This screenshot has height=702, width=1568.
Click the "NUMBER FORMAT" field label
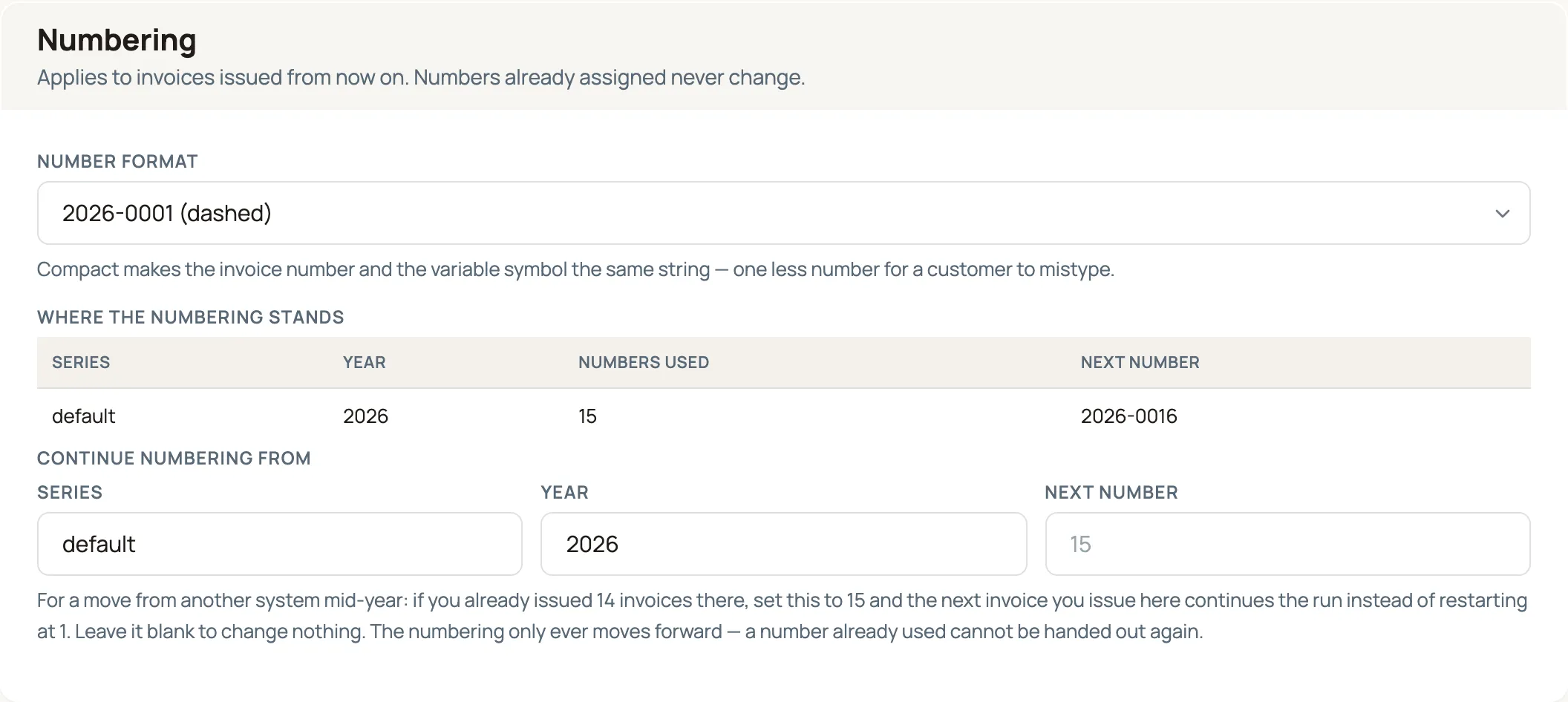tap(117, 161)
